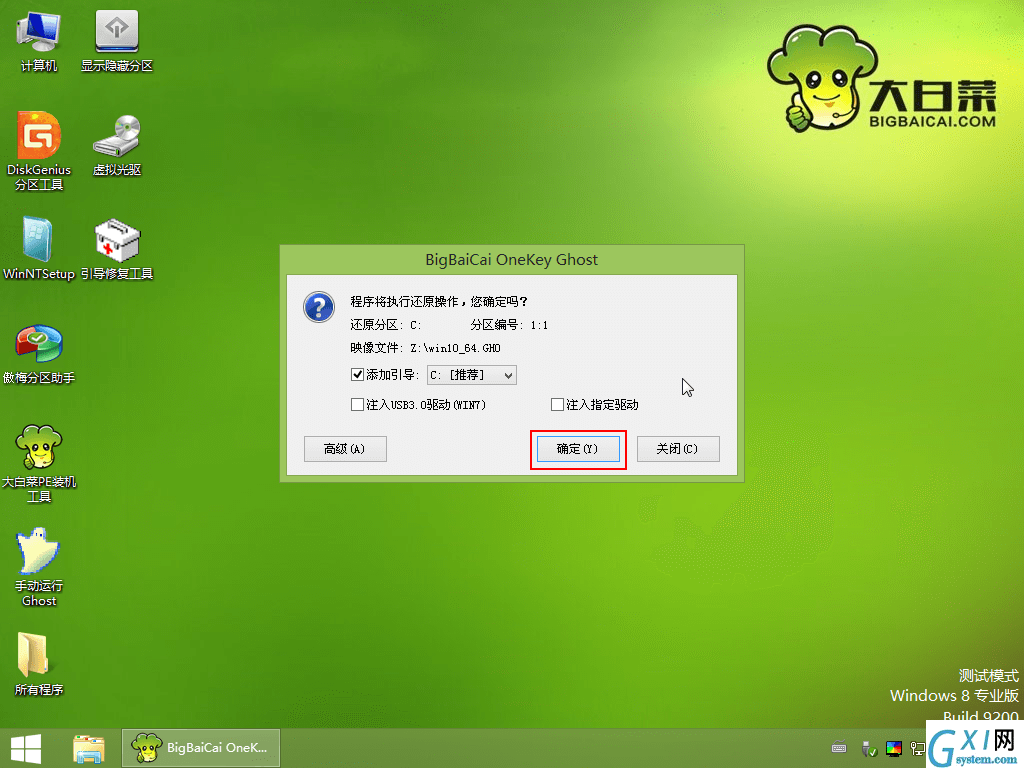This screenshot has width=1024, height=768.
Task: Open the 计算机 desktop icon
Action: pos(39,40)
